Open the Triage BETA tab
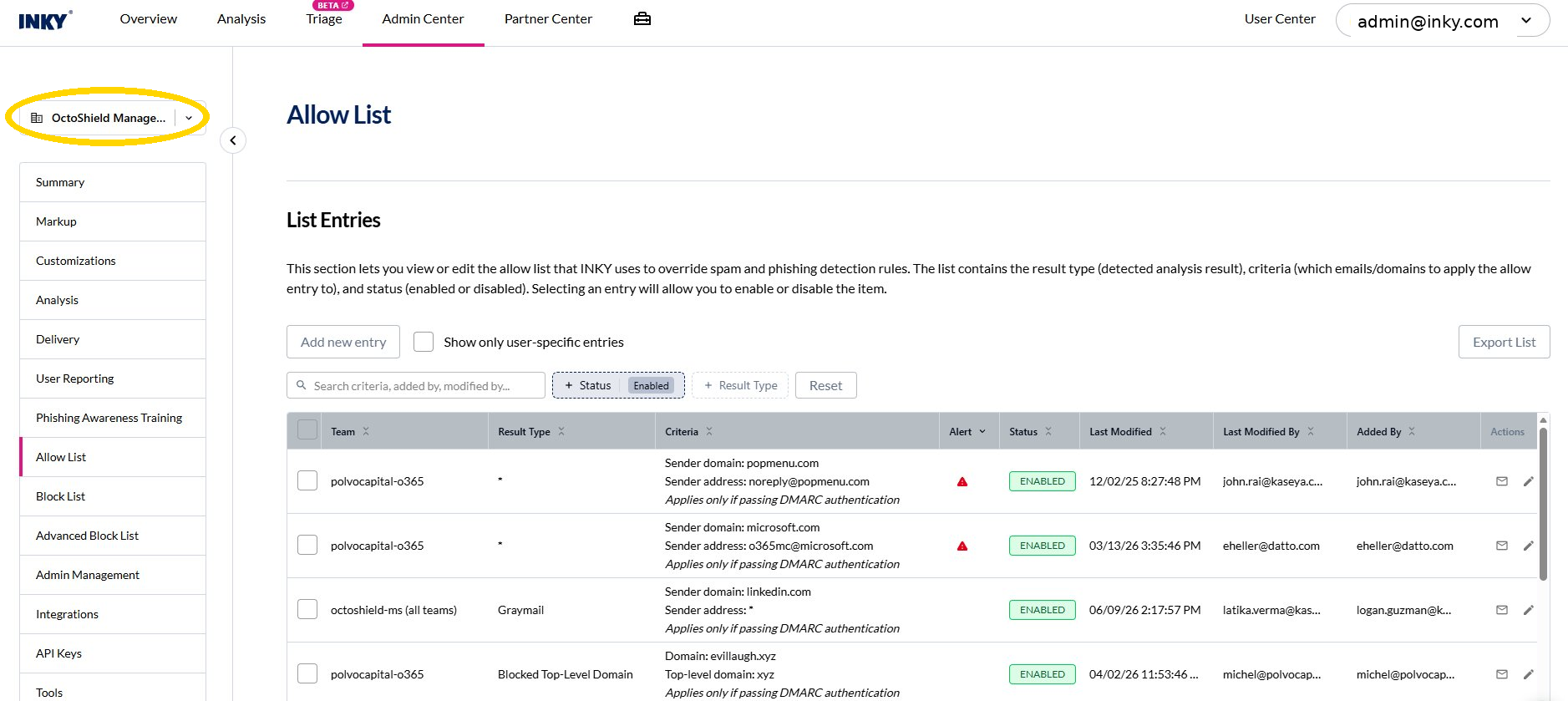Viewport: 1568px width, 701px height. point(324,19)
